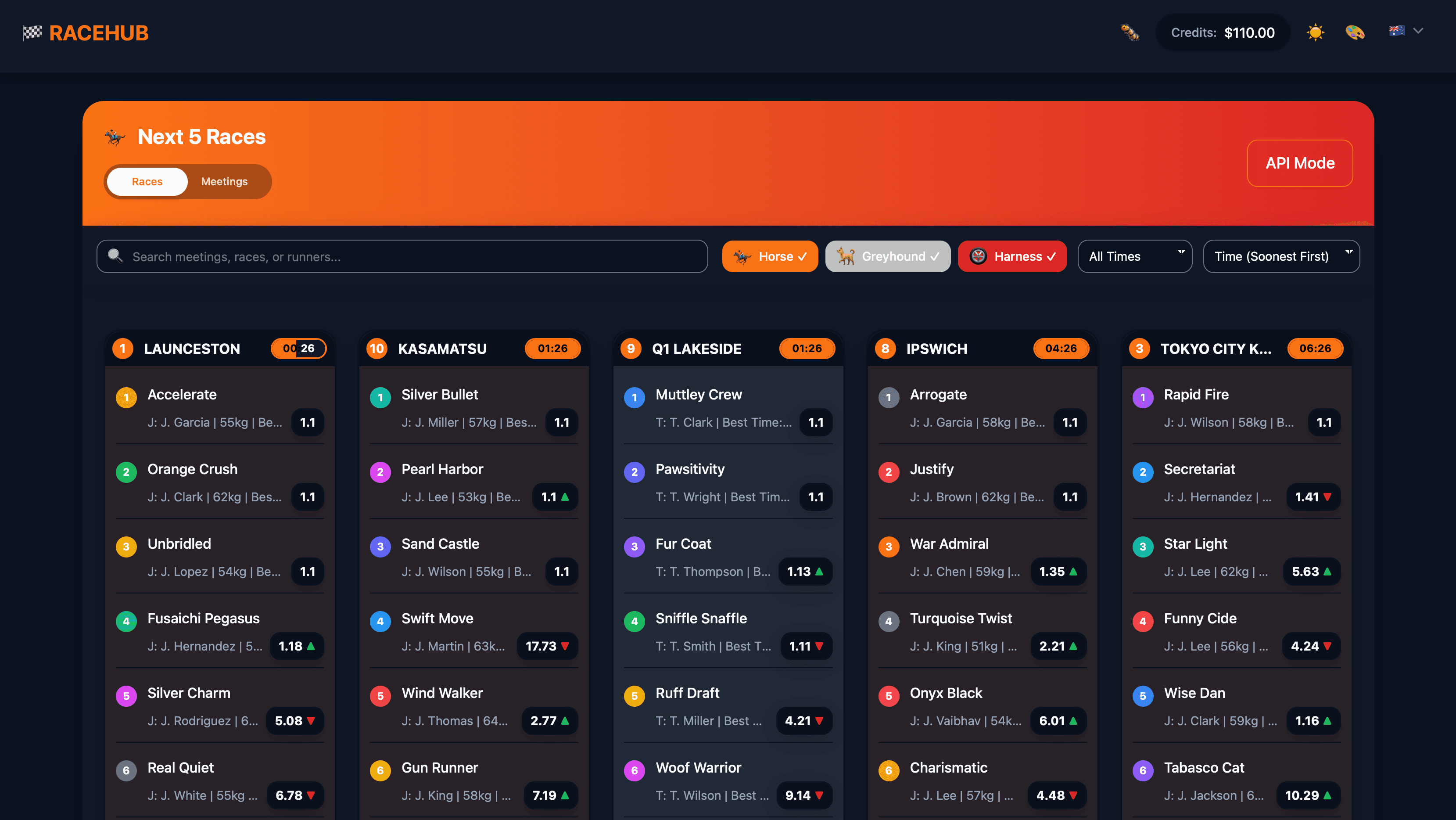Open the Time (Soonest First) sort dropdown
The width and height of the screenshot is (1456, 820).
point(1281,256)
